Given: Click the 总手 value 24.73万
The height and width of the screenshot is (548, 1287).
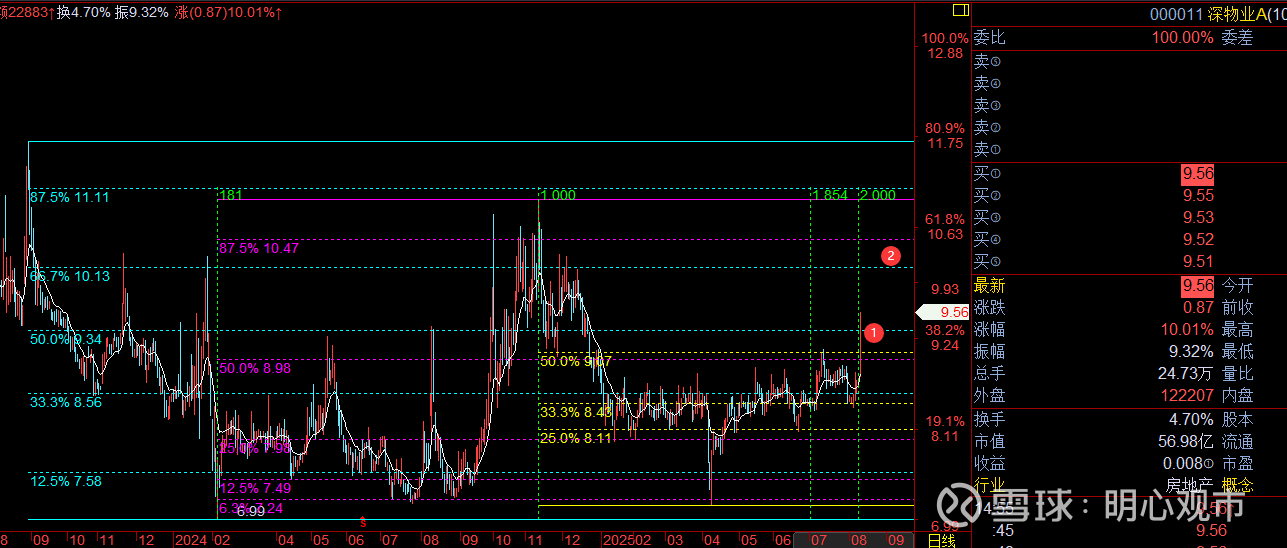Looking at the screenshot, I should click(x=1186, y=373).
